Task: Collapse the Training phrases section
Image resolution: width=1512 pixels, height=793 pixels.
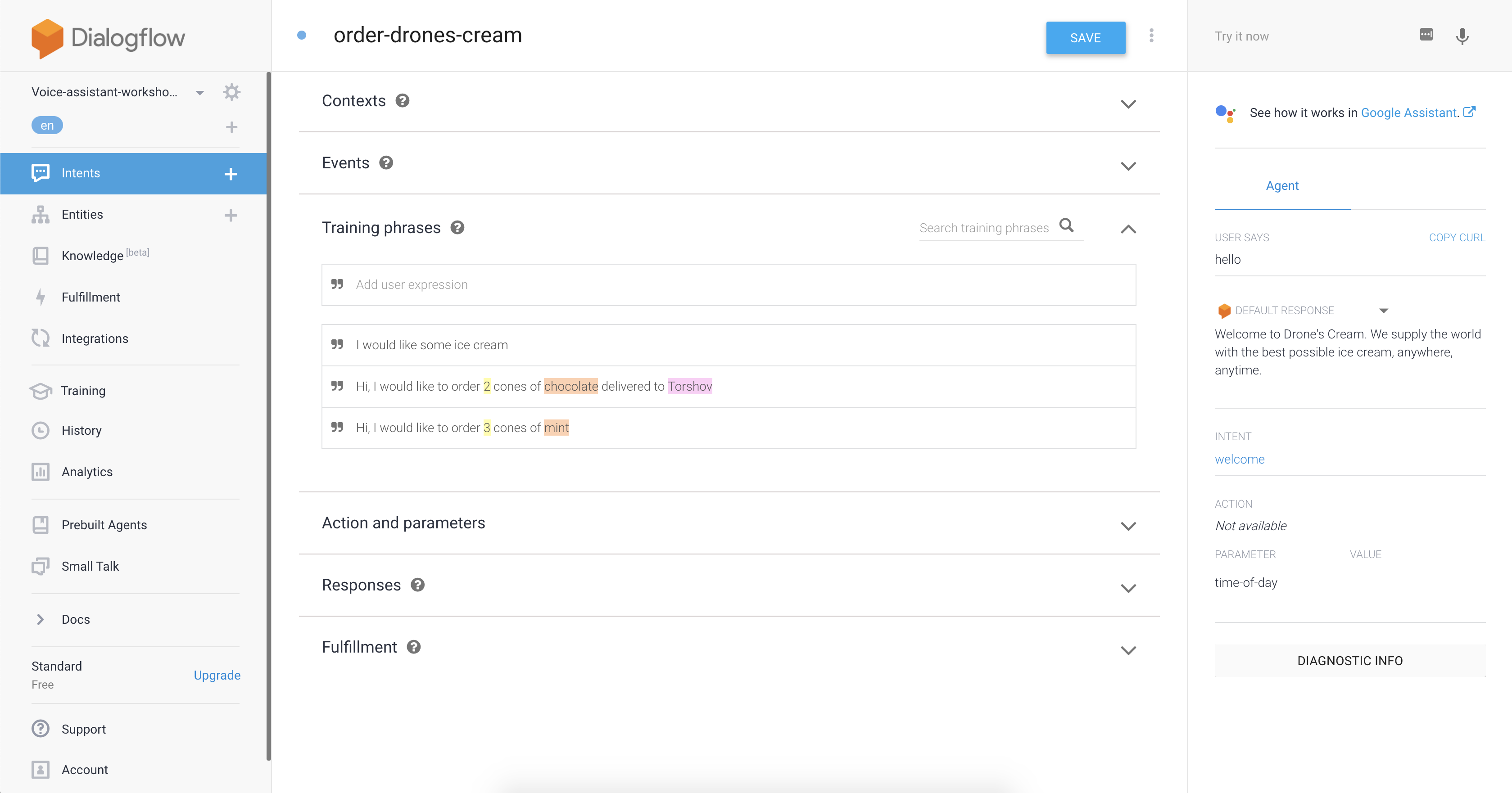Action: (x=1128, y=229)
